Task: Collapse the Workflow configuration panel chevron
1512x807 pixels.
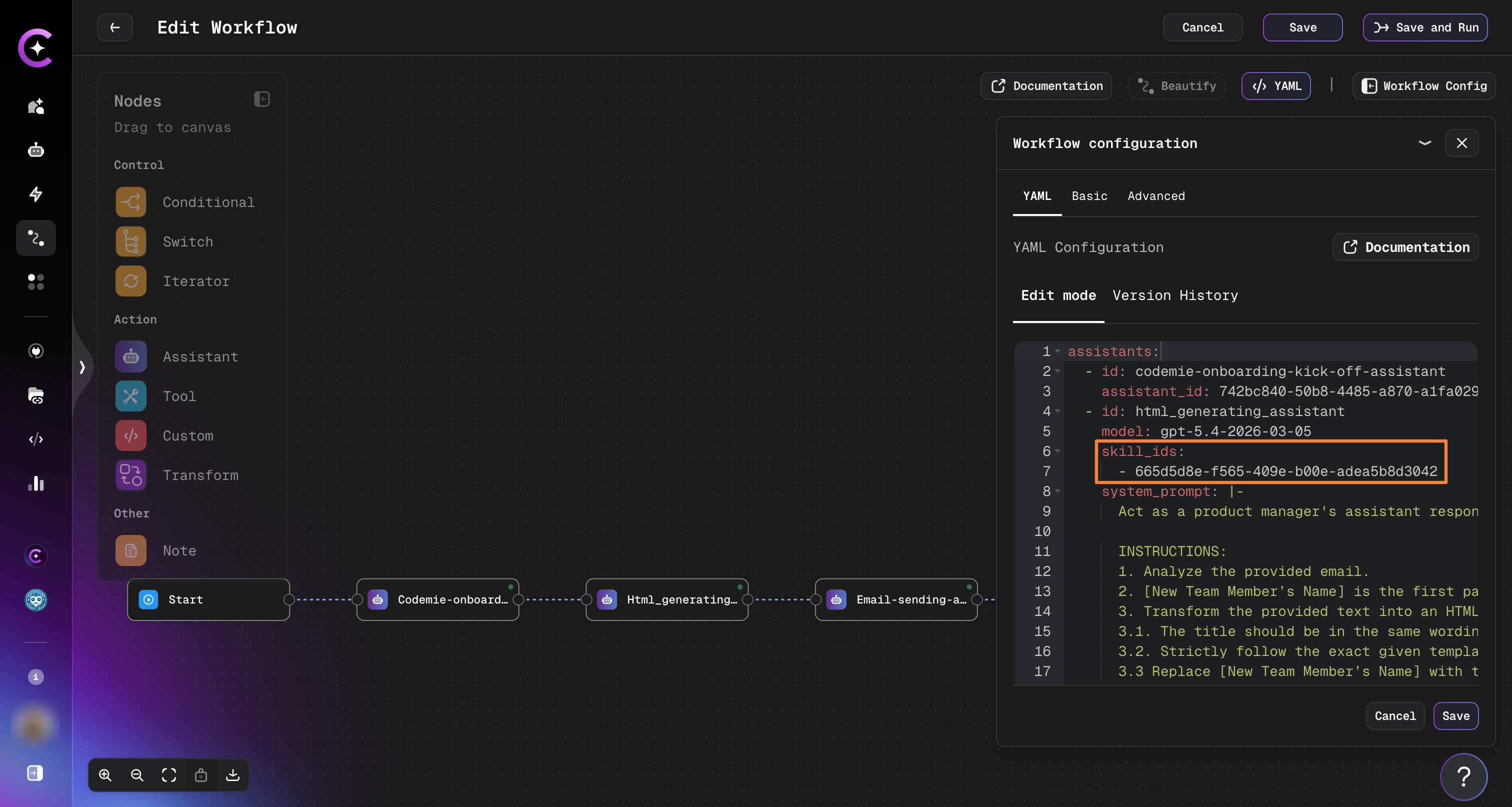Action: tap(1424, 143)
